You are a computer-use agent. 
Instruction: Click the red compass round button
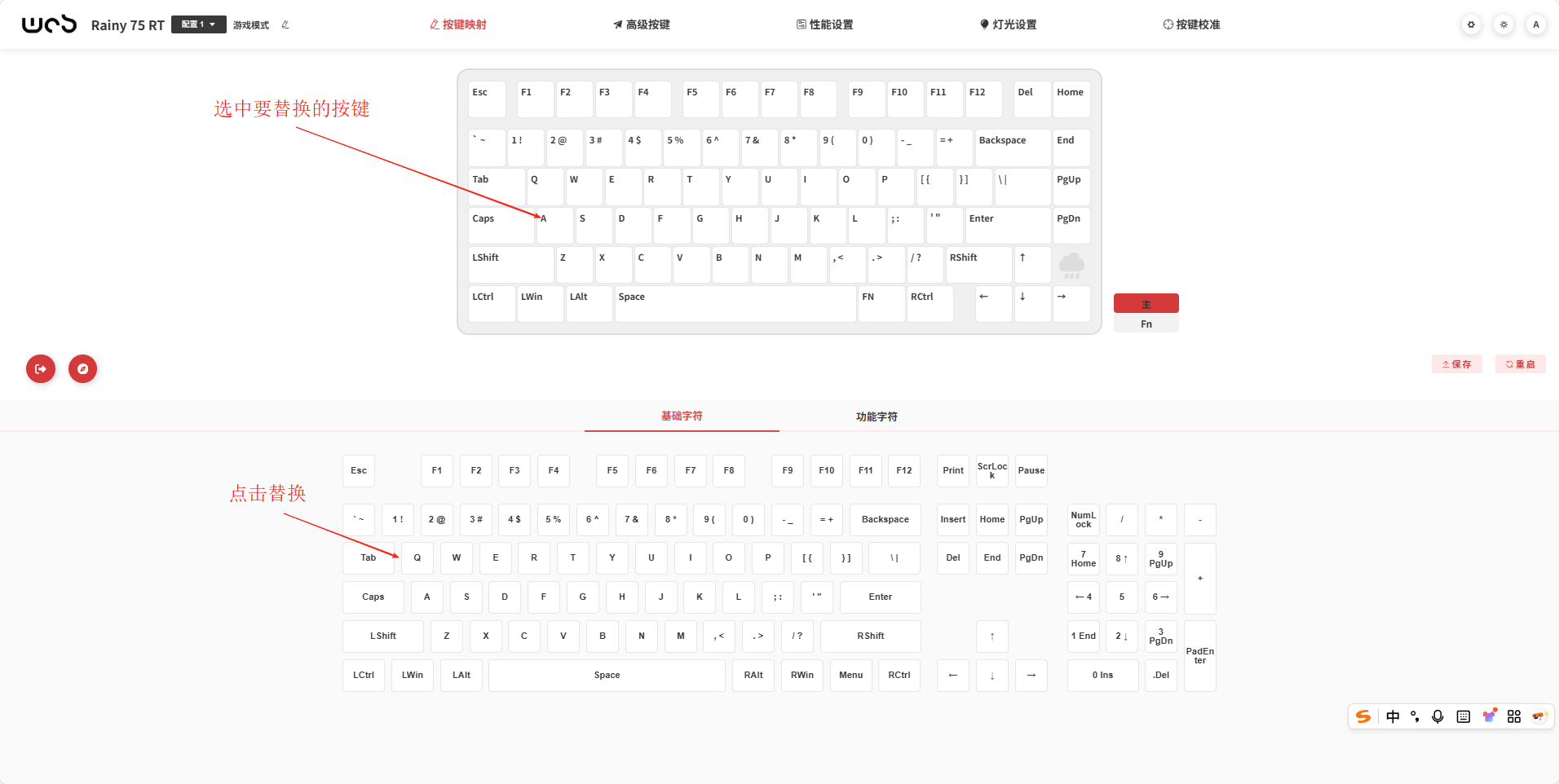tap(82, 368)
